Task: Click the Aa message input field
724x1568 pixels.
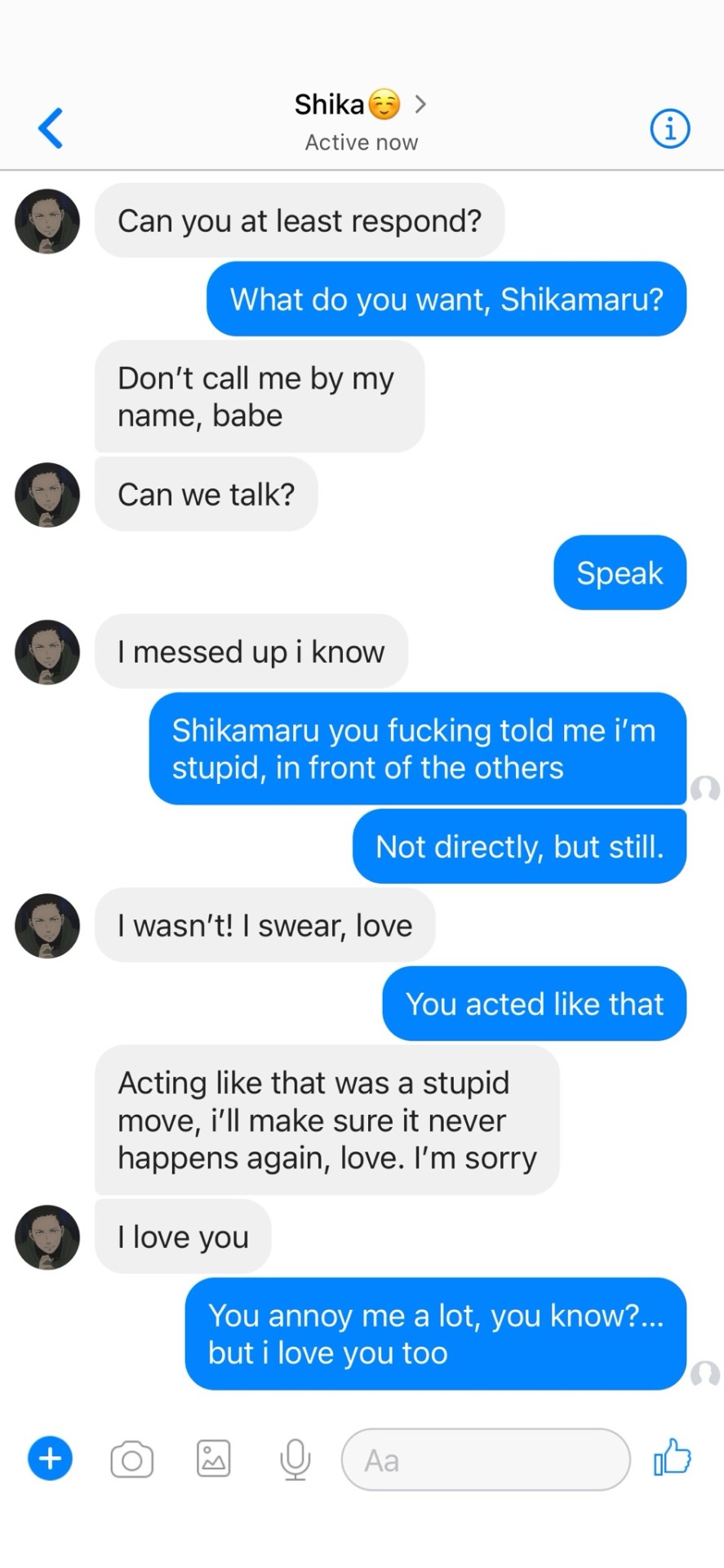Action: tap(486, 1459)
